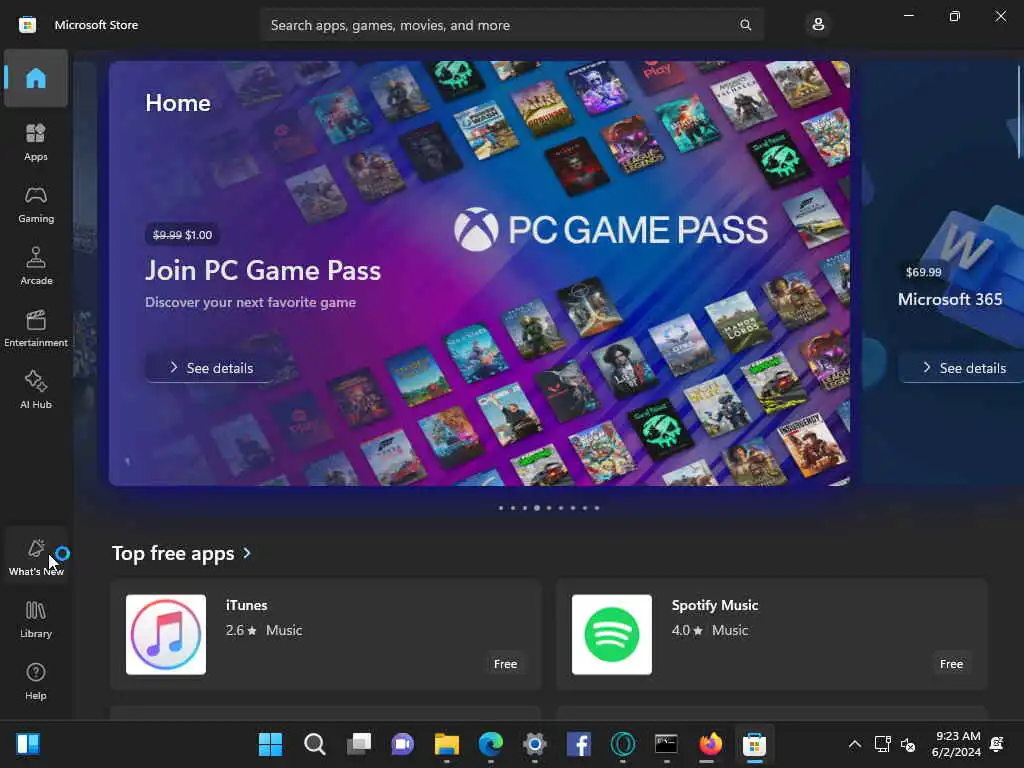Screen dimensions: 1024x768
Task: See details for PC Game Pass
Action: 210,368
